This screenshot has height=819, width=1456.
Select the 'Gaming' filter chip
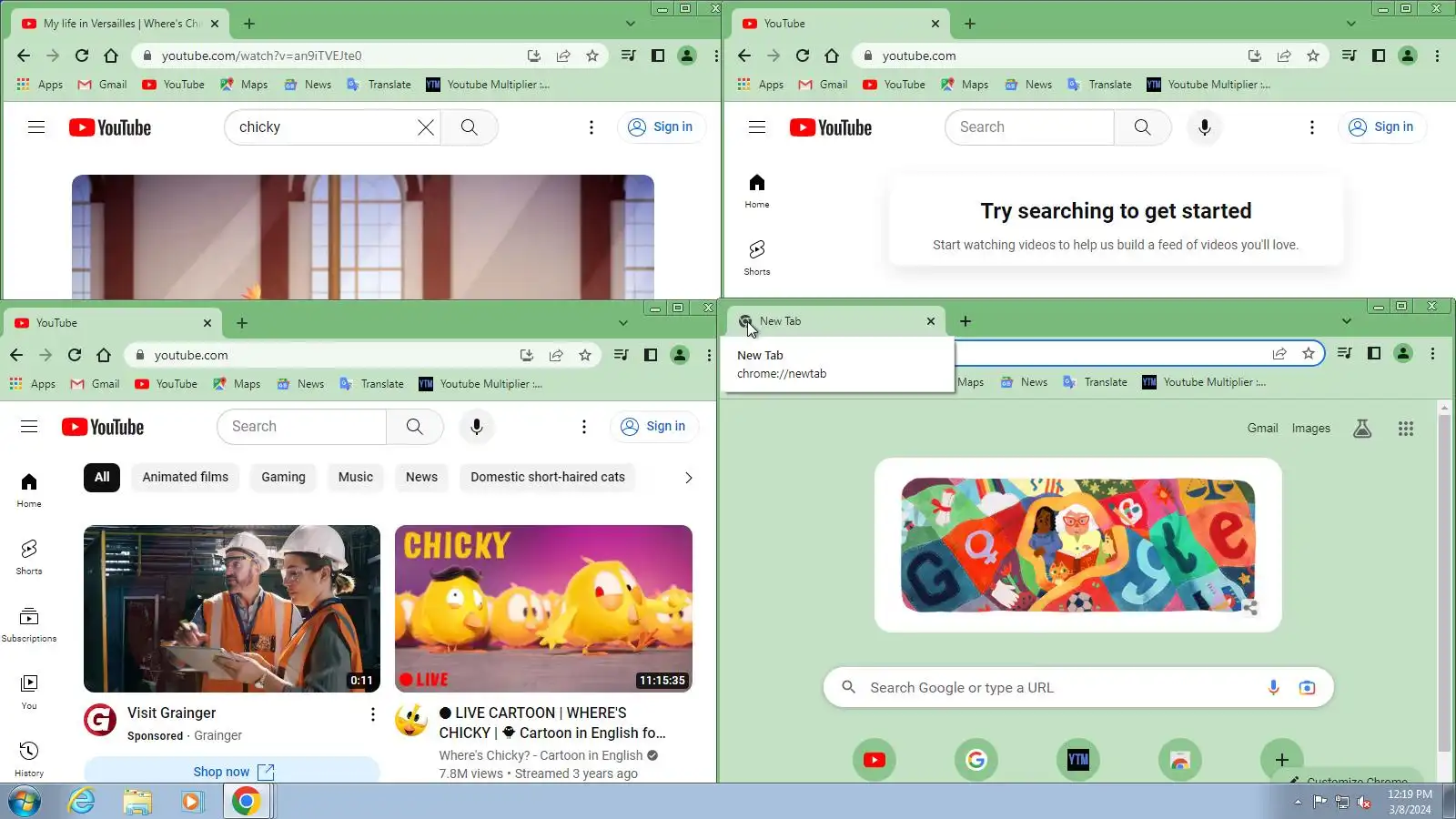pos(284,477)
